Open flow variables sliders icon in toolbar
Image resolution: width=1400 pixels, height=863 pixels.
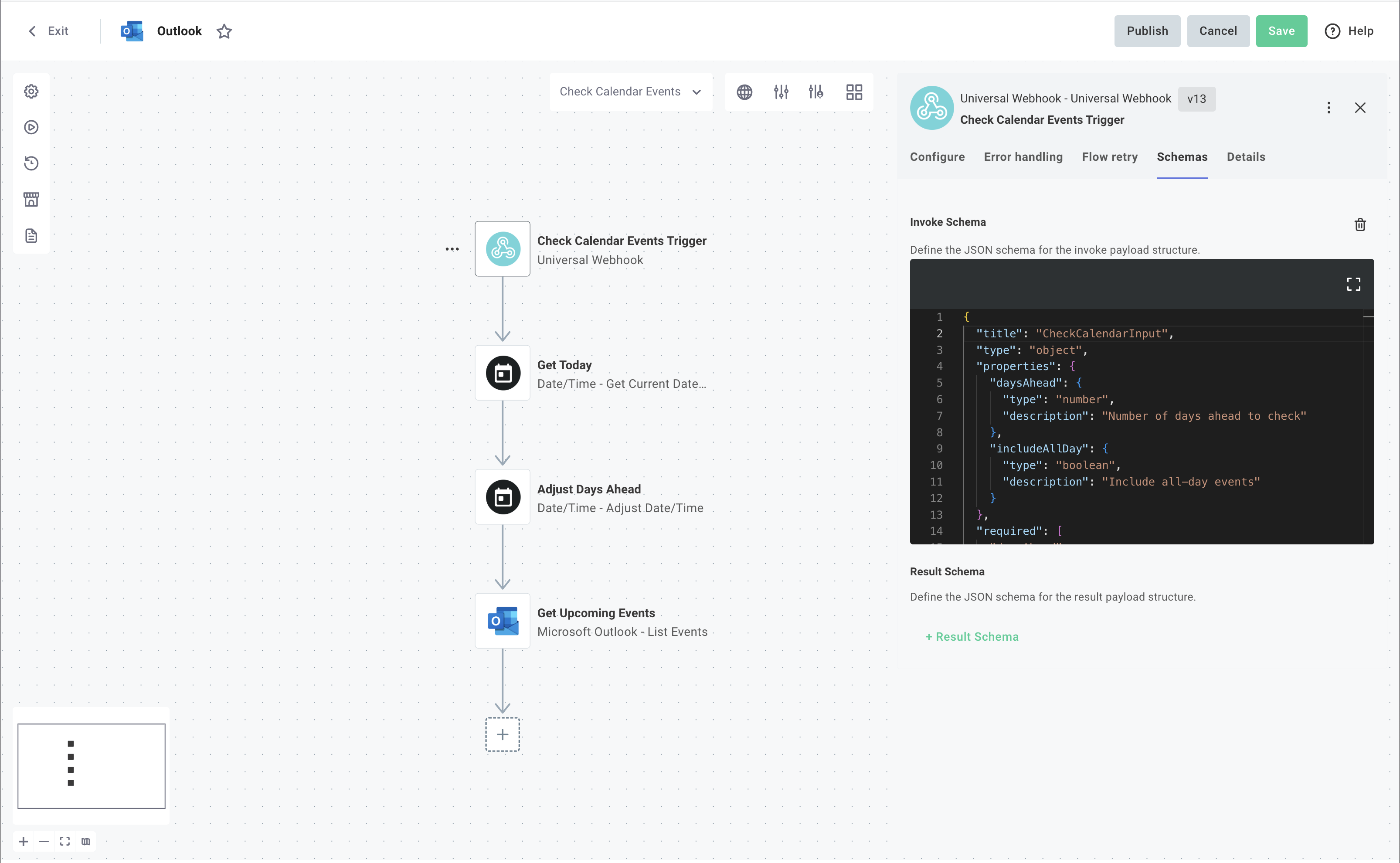pyautogui.click(x=781, y=92)
